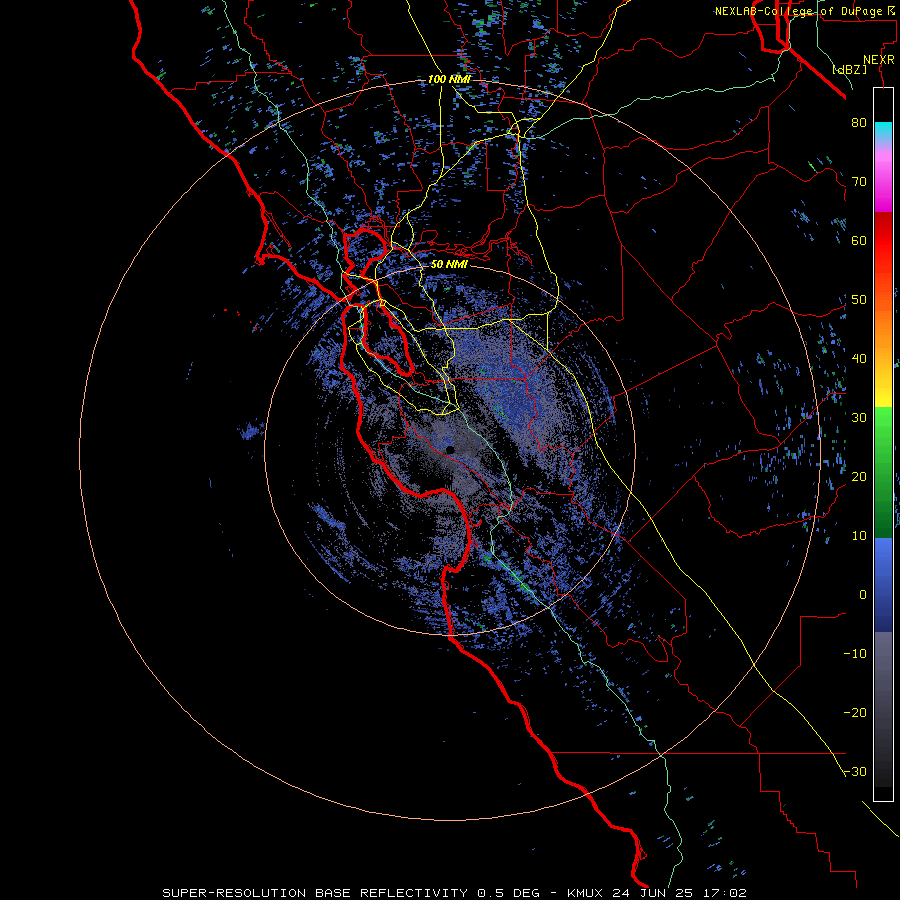The image size is (900, 900).
Task: Click the Super-Resolution Base Reflectivity caption
Action: point(455,893)
